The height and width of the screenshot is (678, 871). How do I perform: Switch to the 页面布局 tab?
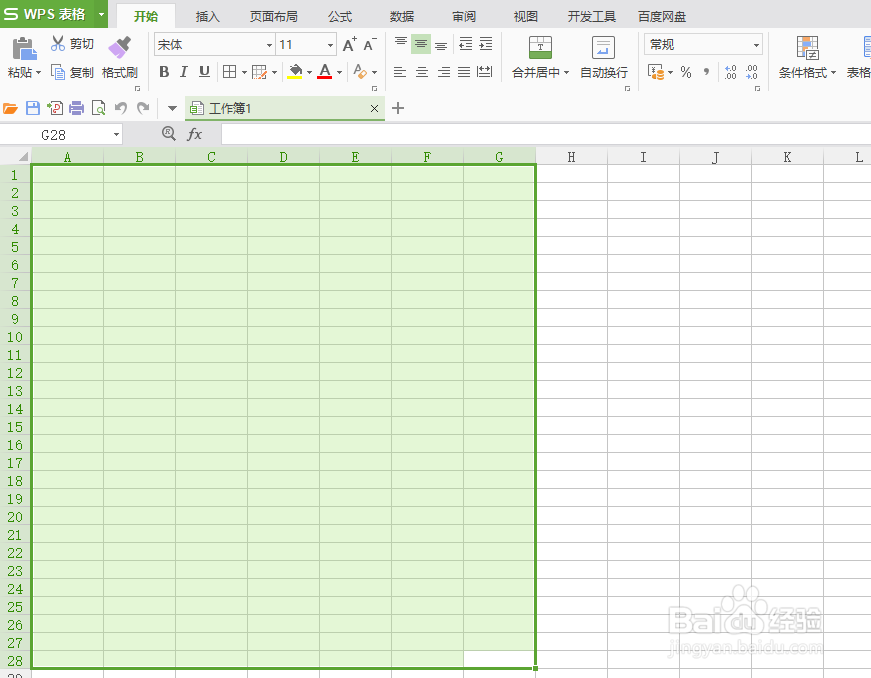[273, 17]
